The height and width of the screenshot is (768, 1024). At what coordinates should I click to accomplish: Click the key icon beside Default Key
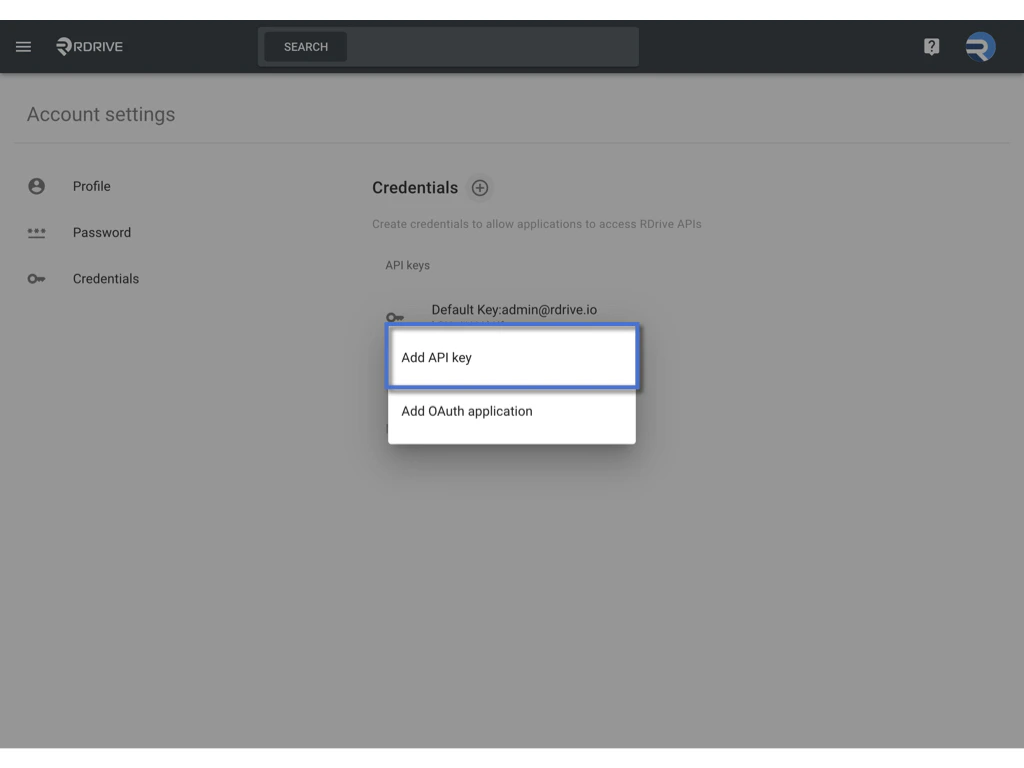click(396, 313)
